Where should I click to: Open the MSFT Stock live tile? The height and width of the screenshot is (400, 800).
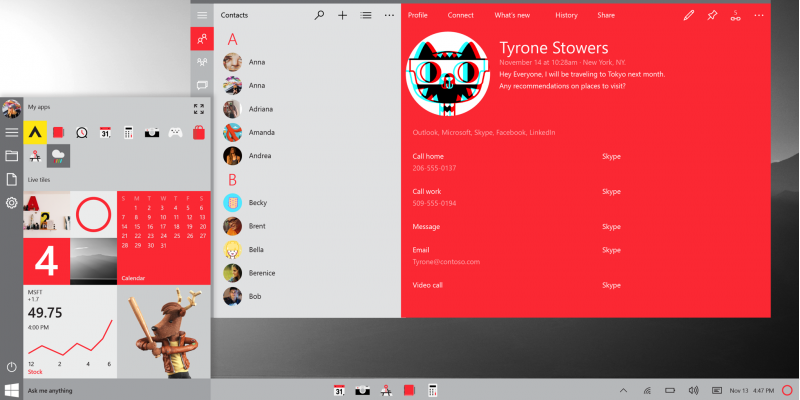click(70, 332)
